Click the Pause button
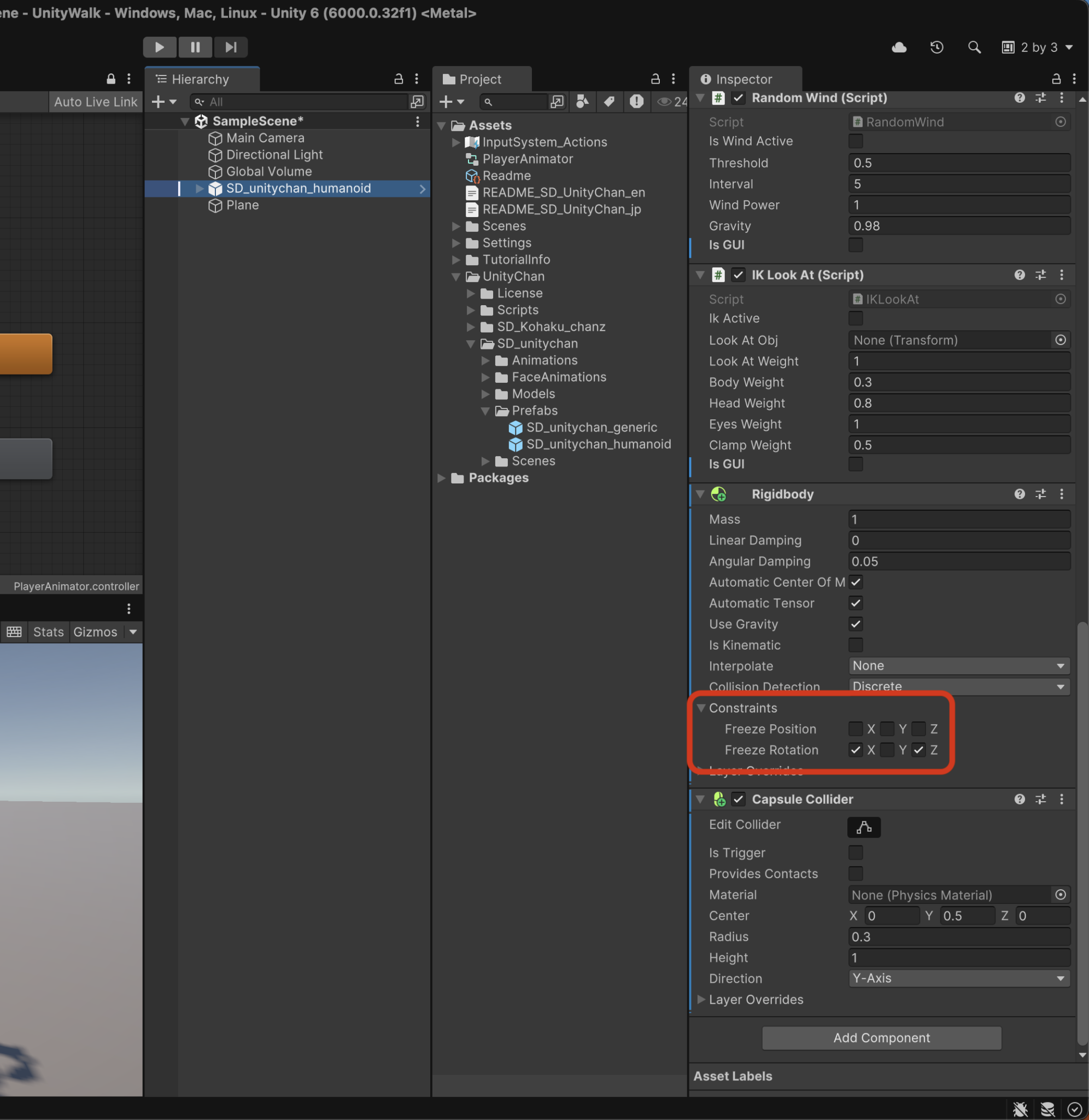 pyautogui.click(x=195, y=48)
